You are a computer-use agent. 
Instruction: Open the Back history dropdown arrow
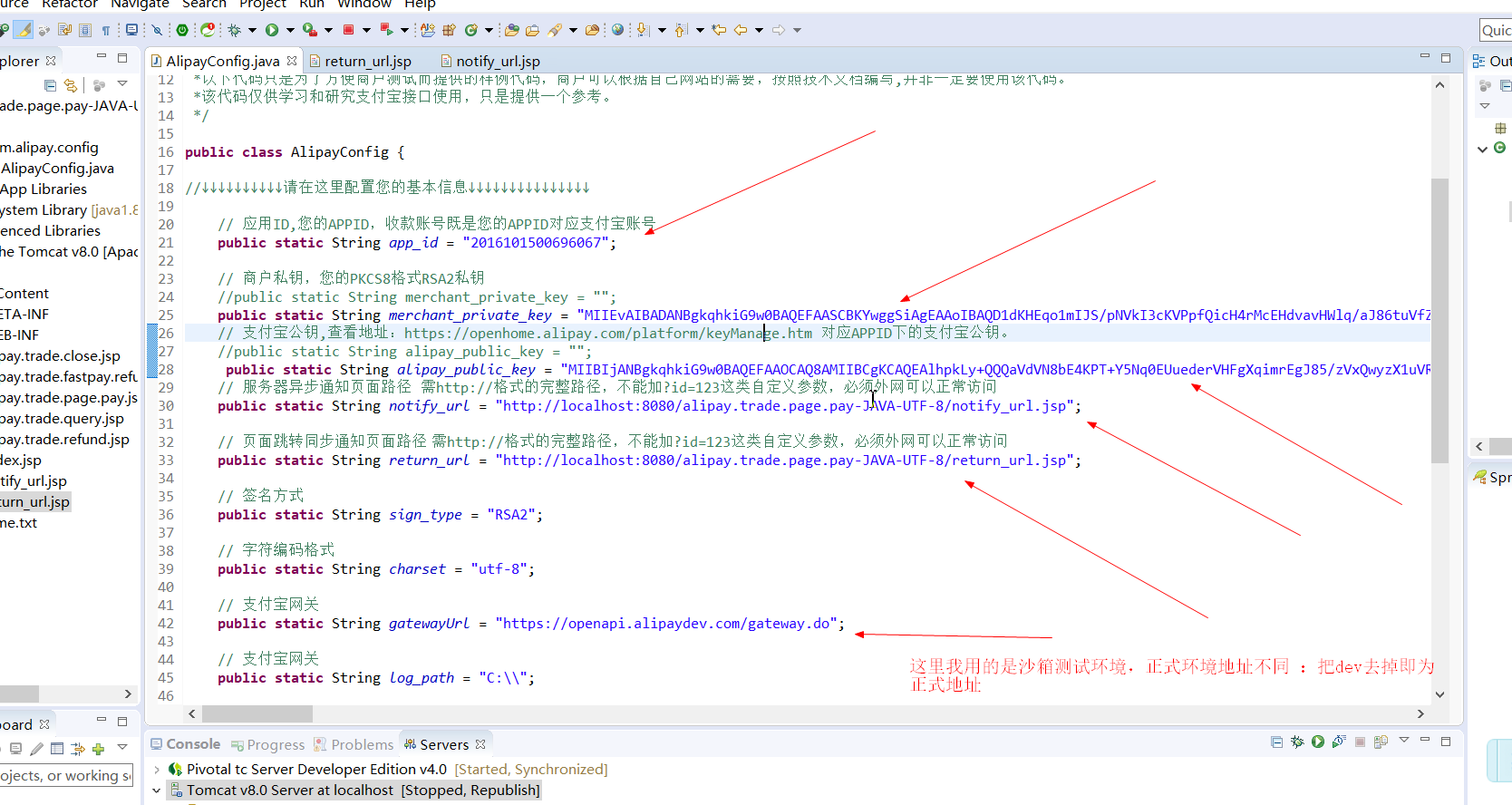click(x=759, y=30)
